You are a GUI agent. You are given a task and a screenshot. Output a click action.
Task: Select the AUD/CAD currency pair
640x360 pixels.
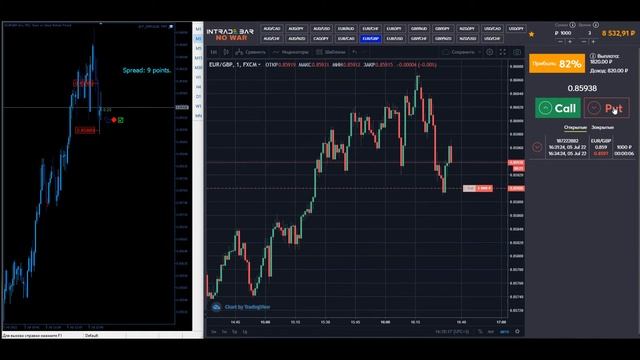point(271,29)
